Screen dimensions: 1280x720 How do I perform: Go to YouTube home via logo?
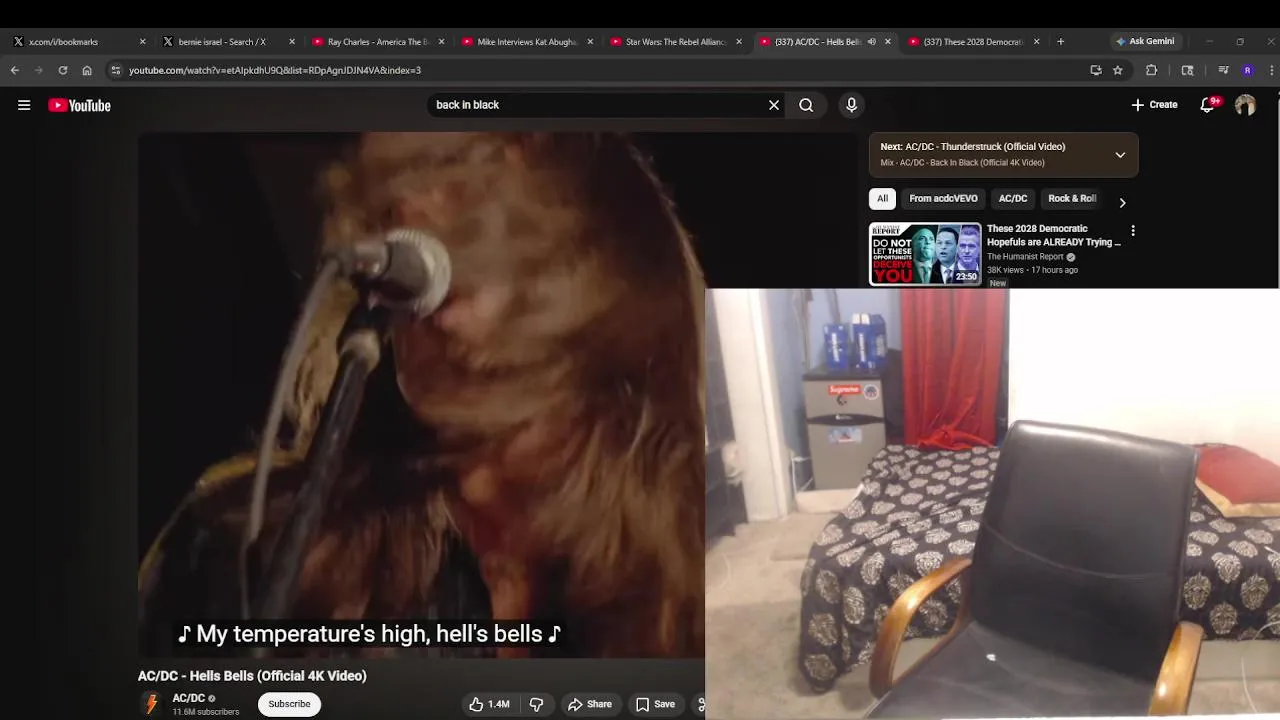pos(79,105)
